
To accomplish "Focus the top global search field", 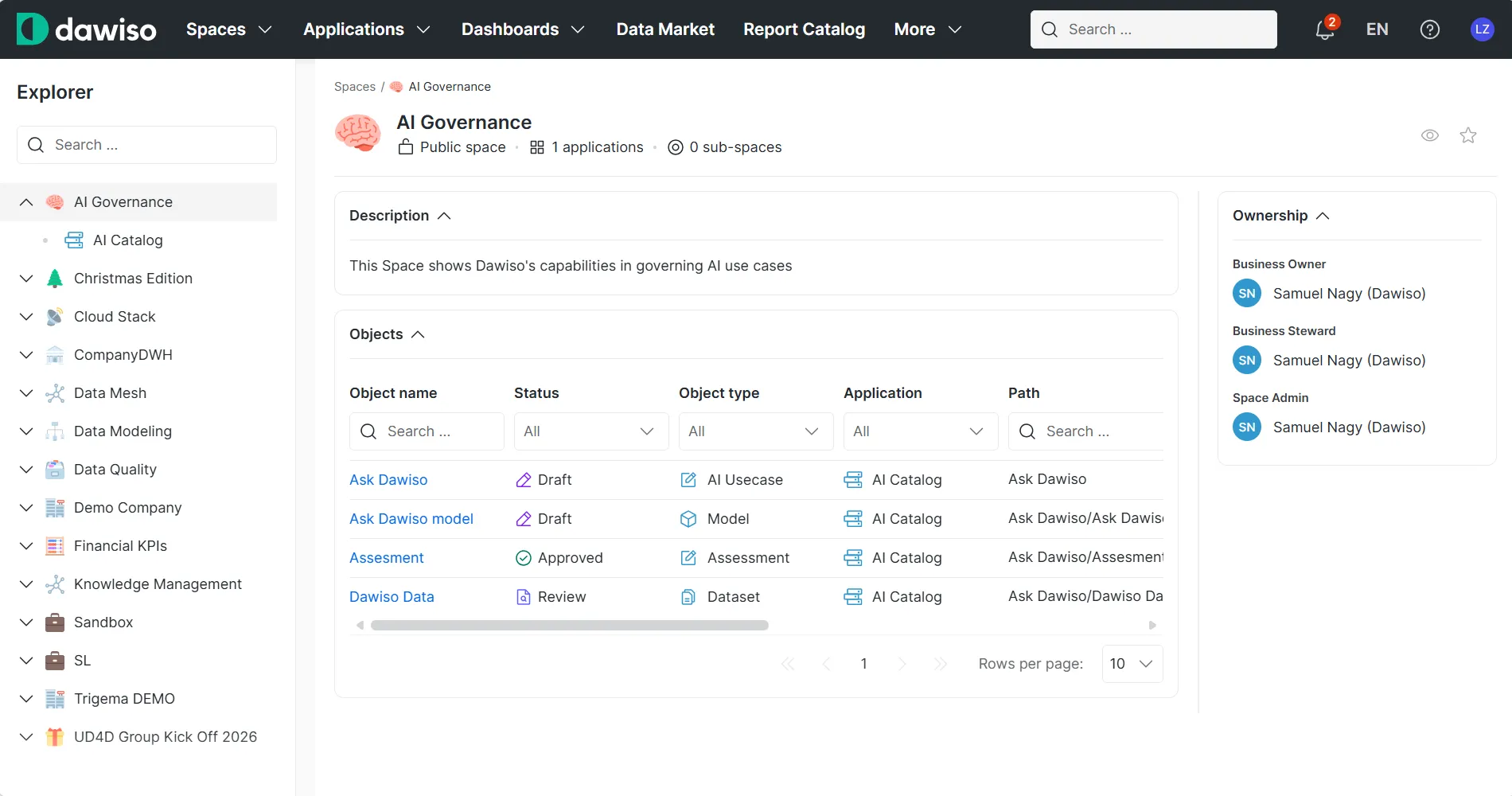I will [x=1154, y=29].
